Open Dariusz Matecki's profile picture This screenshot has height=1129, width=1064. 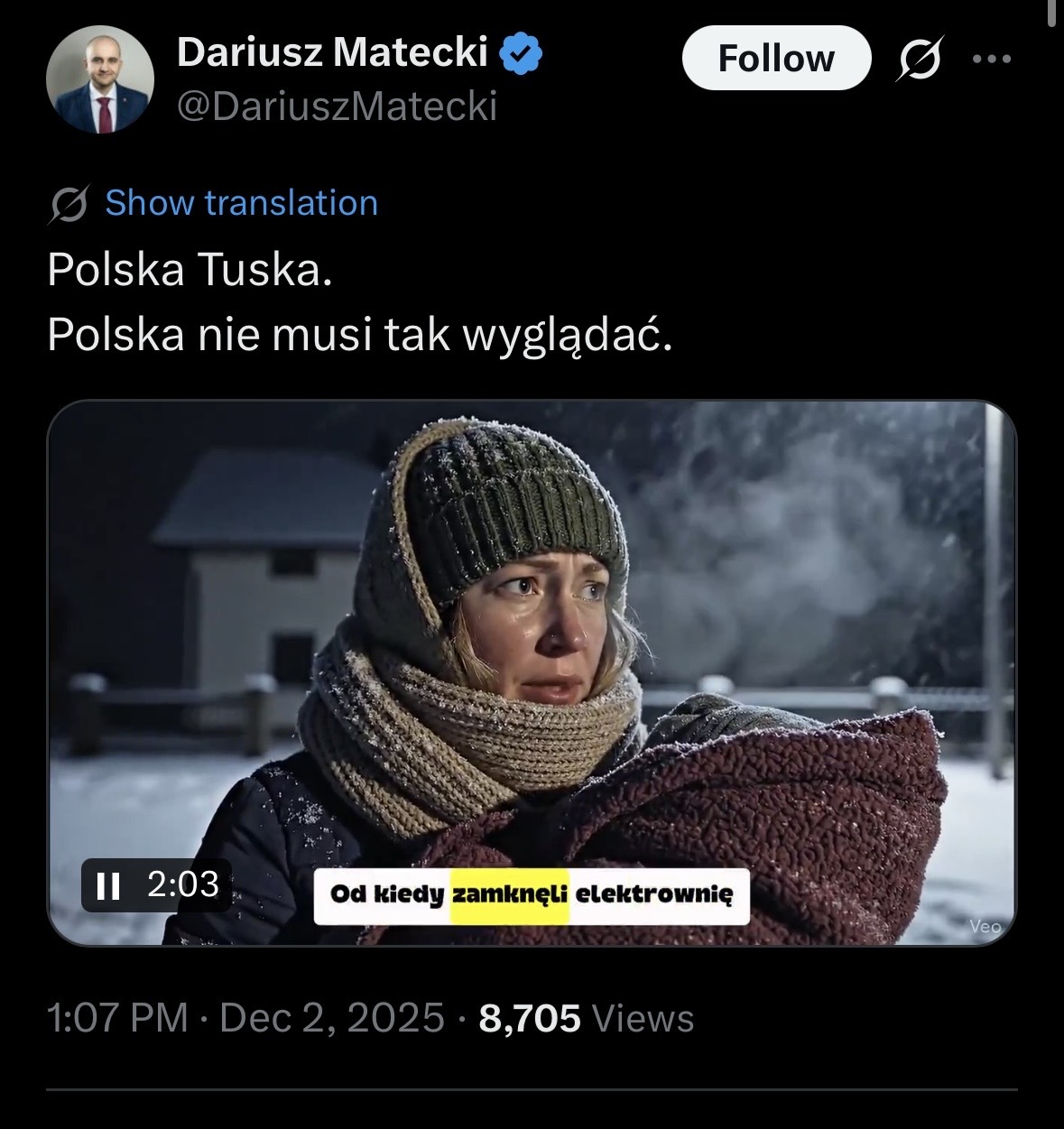[x=87, y=79]
